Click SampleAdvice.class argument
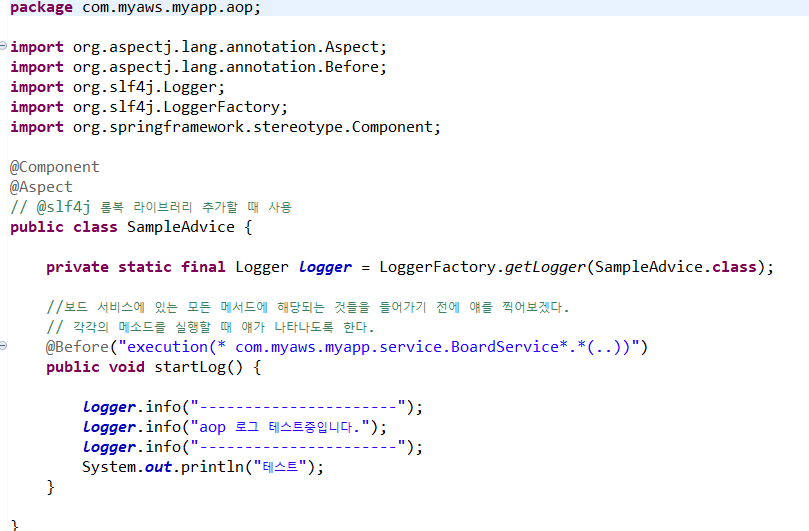 (675, 267)
